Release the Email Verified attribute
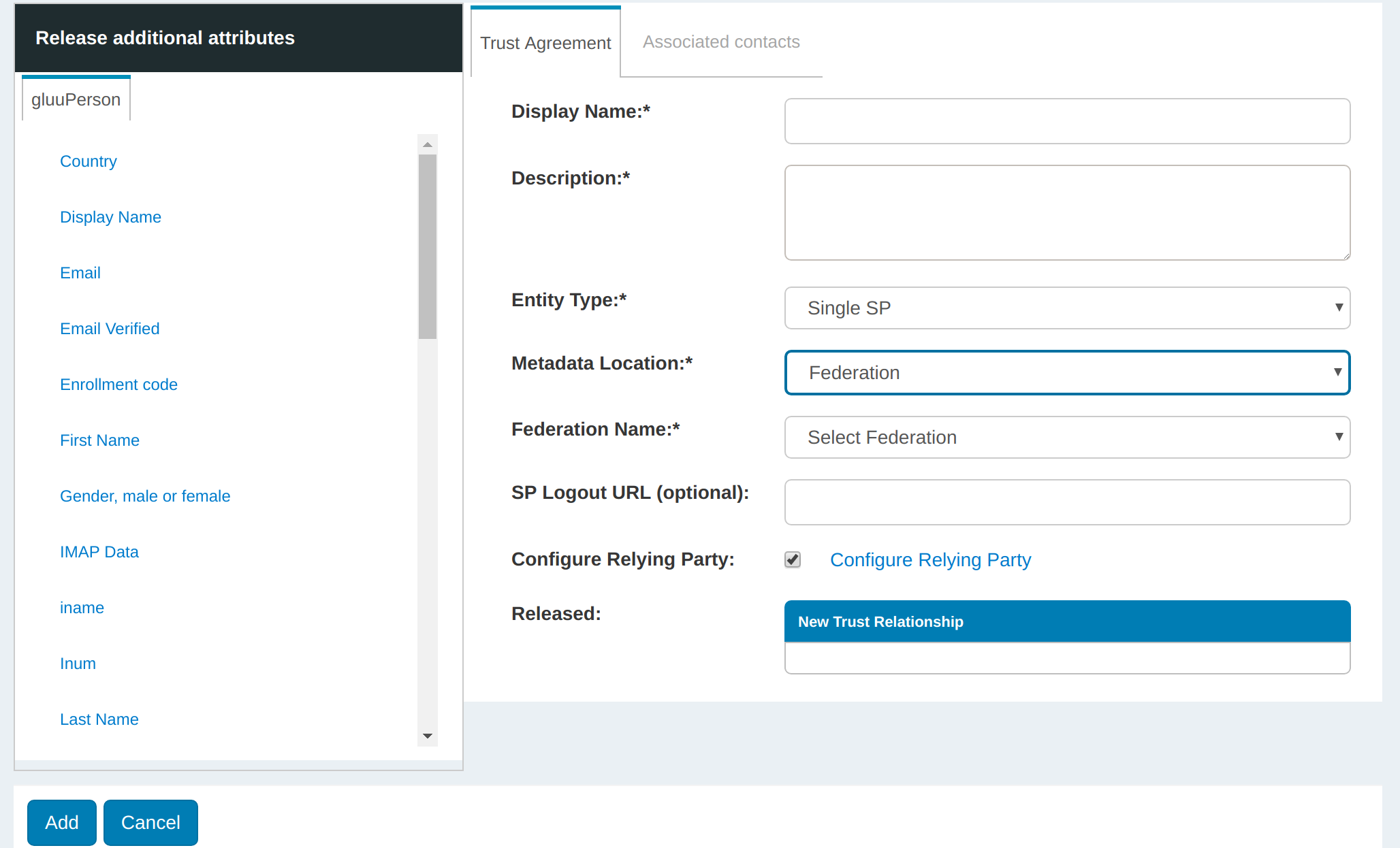This screenshot has height=848, width=1400. pyautogui.click(x=110, y=329)
